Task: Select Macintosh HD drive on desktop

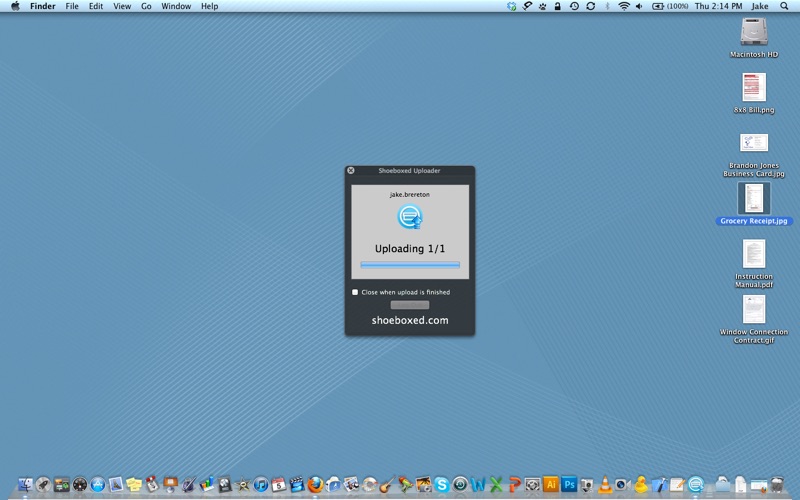Action: [x=754, y=38]
